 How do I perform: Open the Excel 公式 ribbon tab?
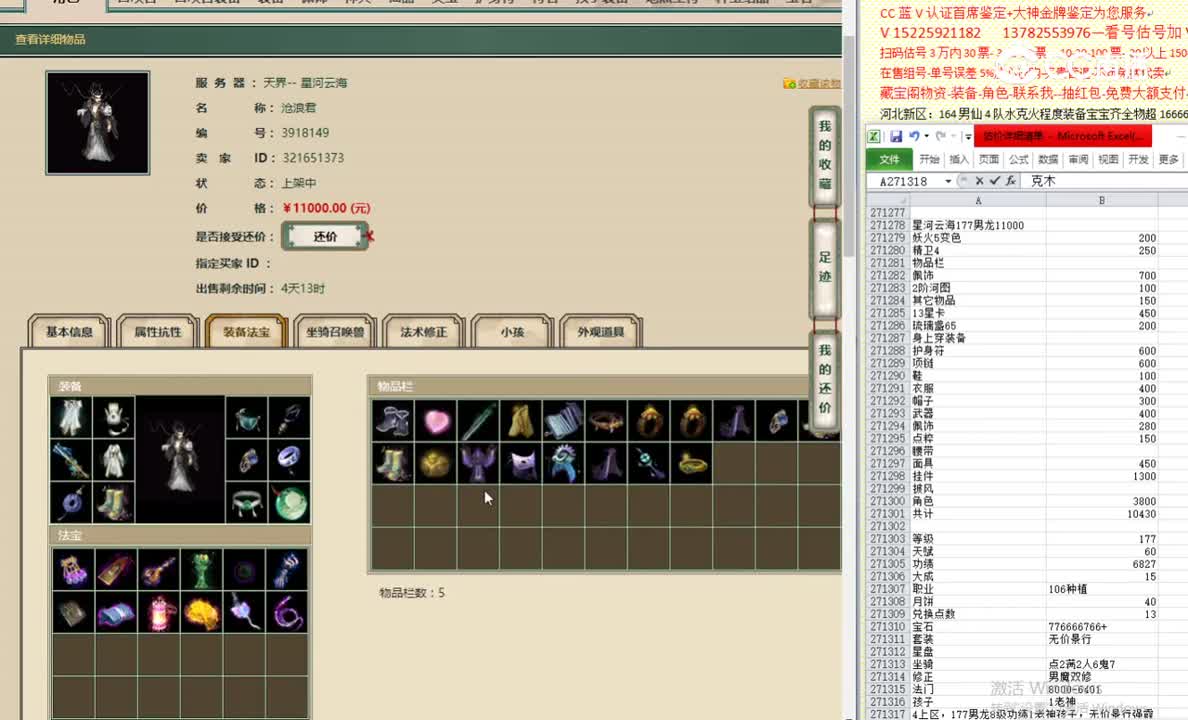pos(1018,159)
